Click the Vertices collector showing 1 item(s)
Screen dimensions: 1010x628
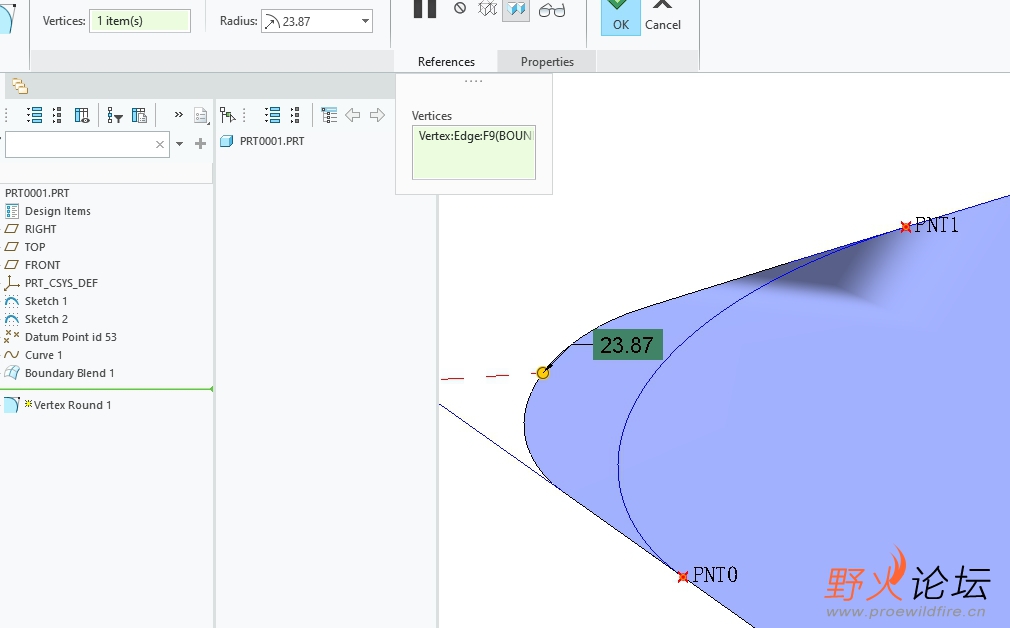140,21
